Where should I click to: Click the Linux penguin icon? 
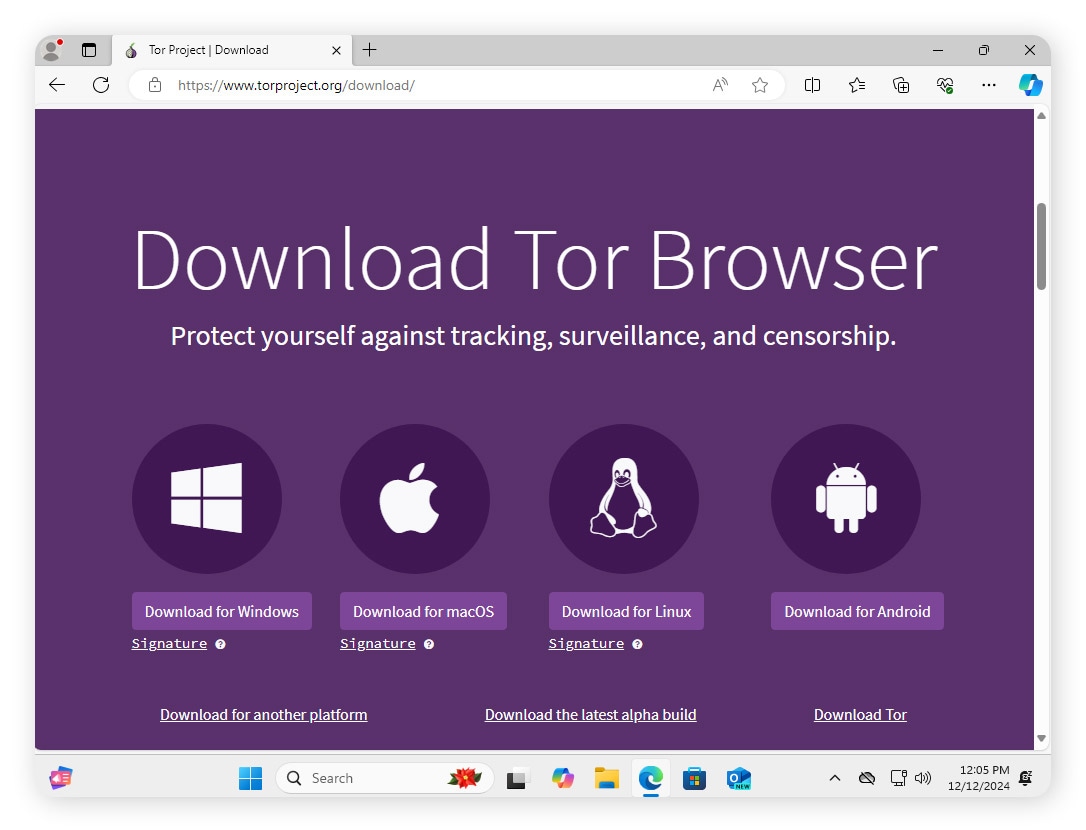623,497
